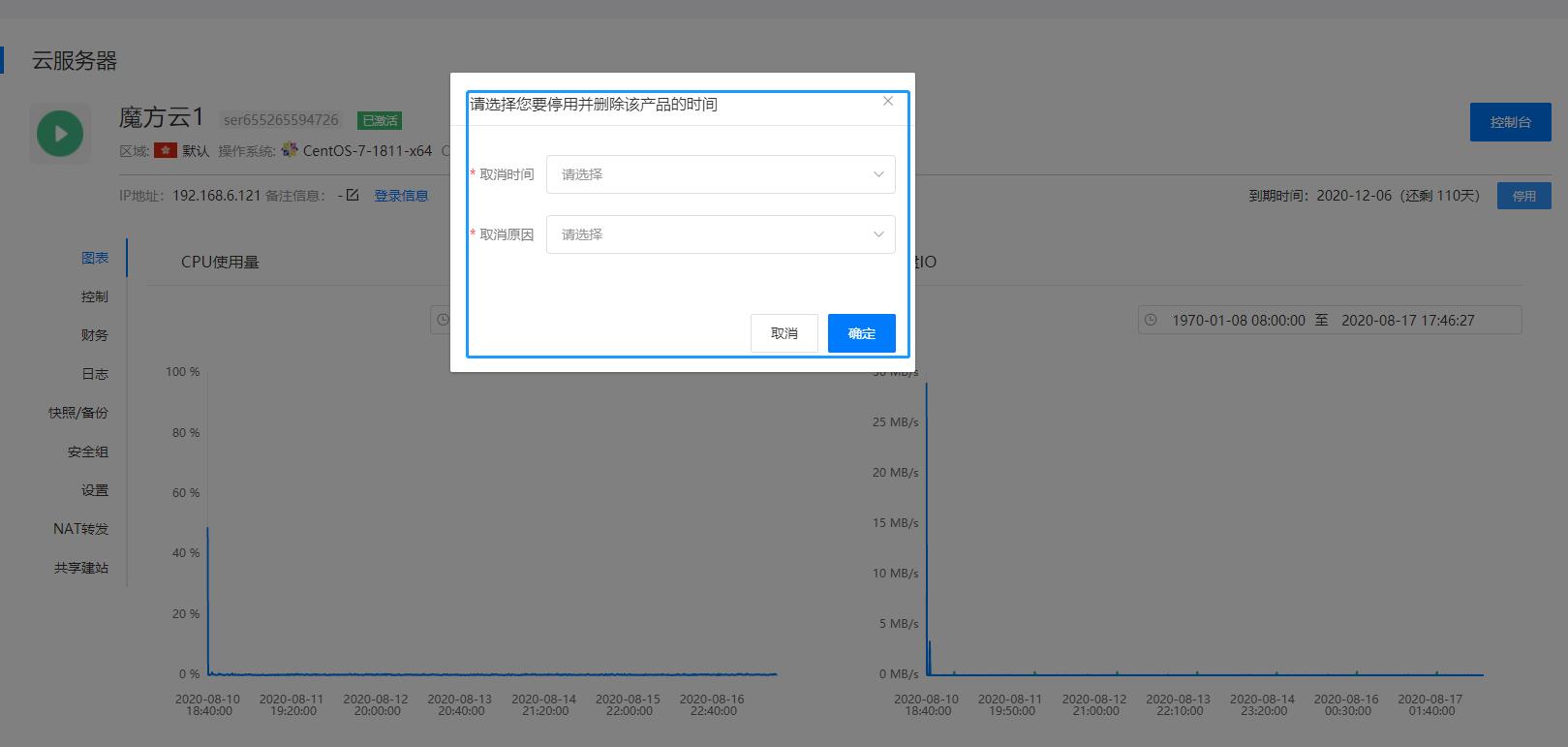
Task: Switch to the 控制 tab
Action: click(x=95, y=296)
